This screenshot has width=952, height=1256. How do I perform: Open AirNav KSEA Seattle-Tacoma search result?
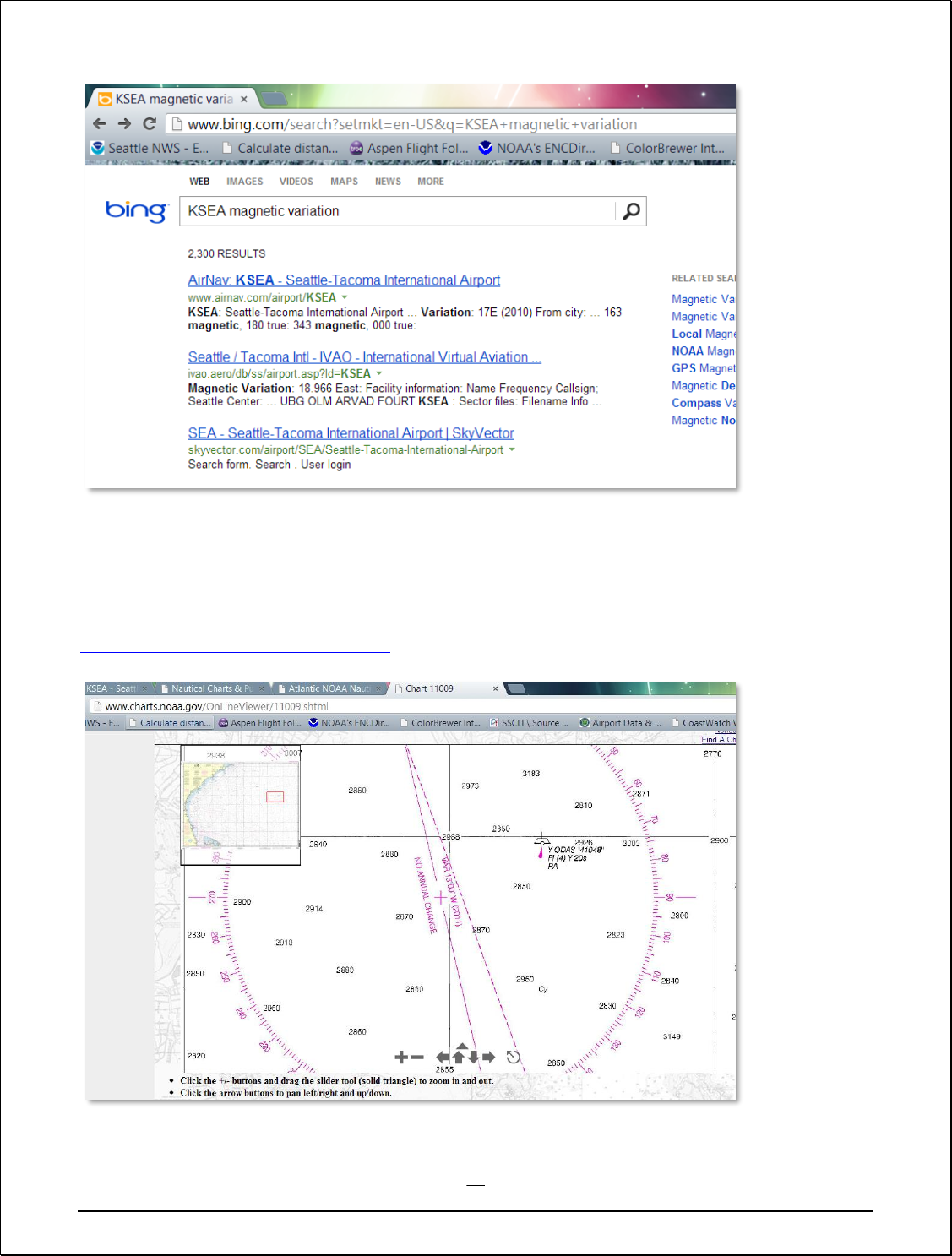point(344,280)
